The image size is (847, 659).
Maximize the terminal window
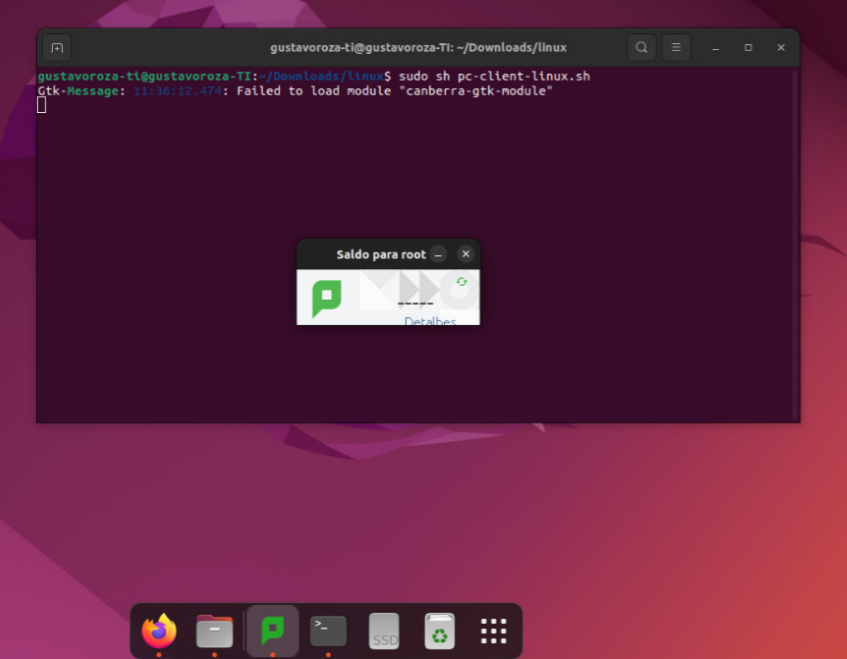748,47
